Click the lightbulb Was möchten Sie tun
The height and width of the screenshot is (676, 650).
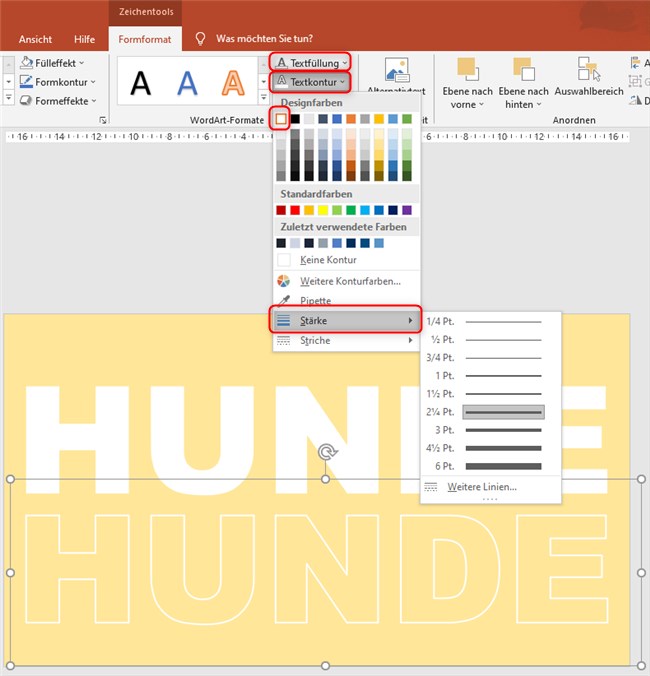coord(200,39)
